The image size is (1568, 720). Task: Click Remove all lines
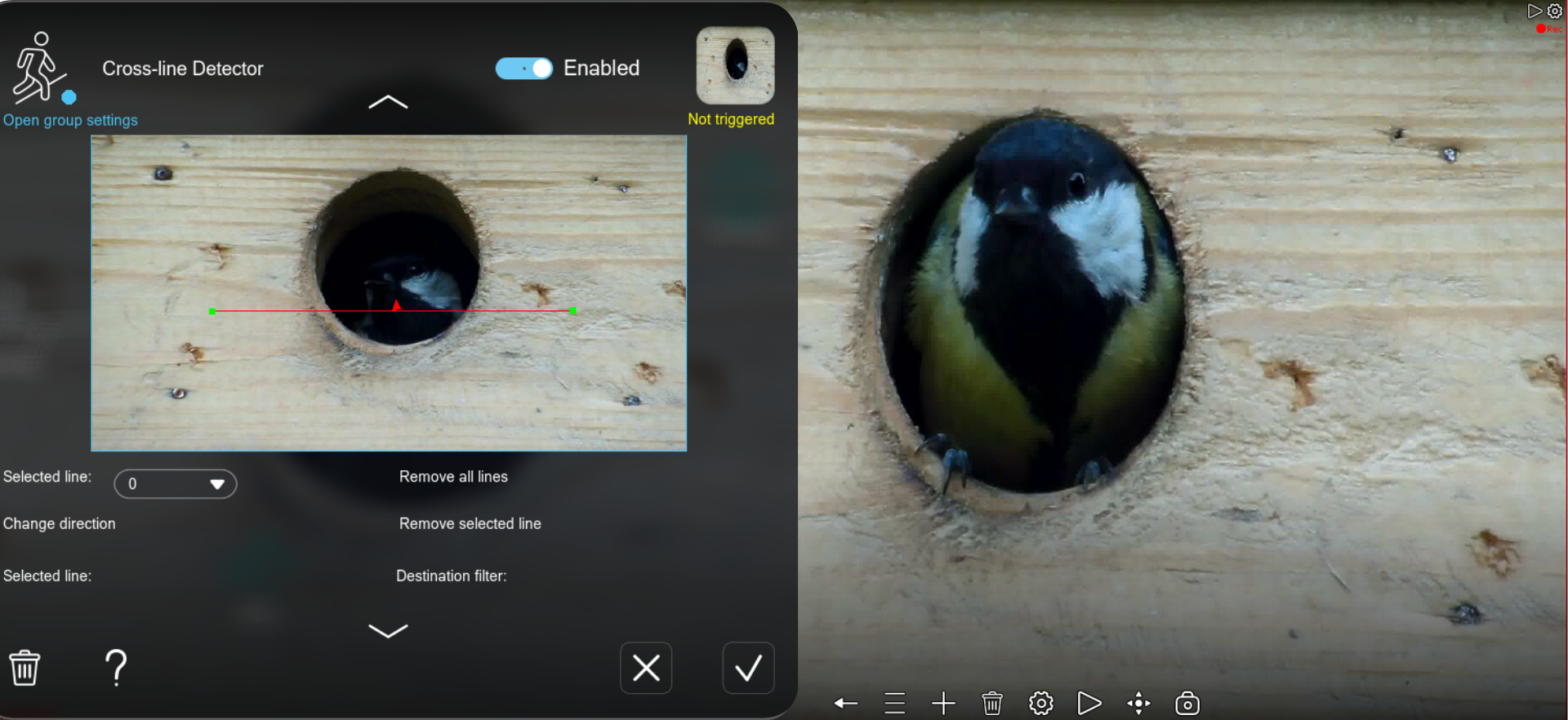point(453,477)
